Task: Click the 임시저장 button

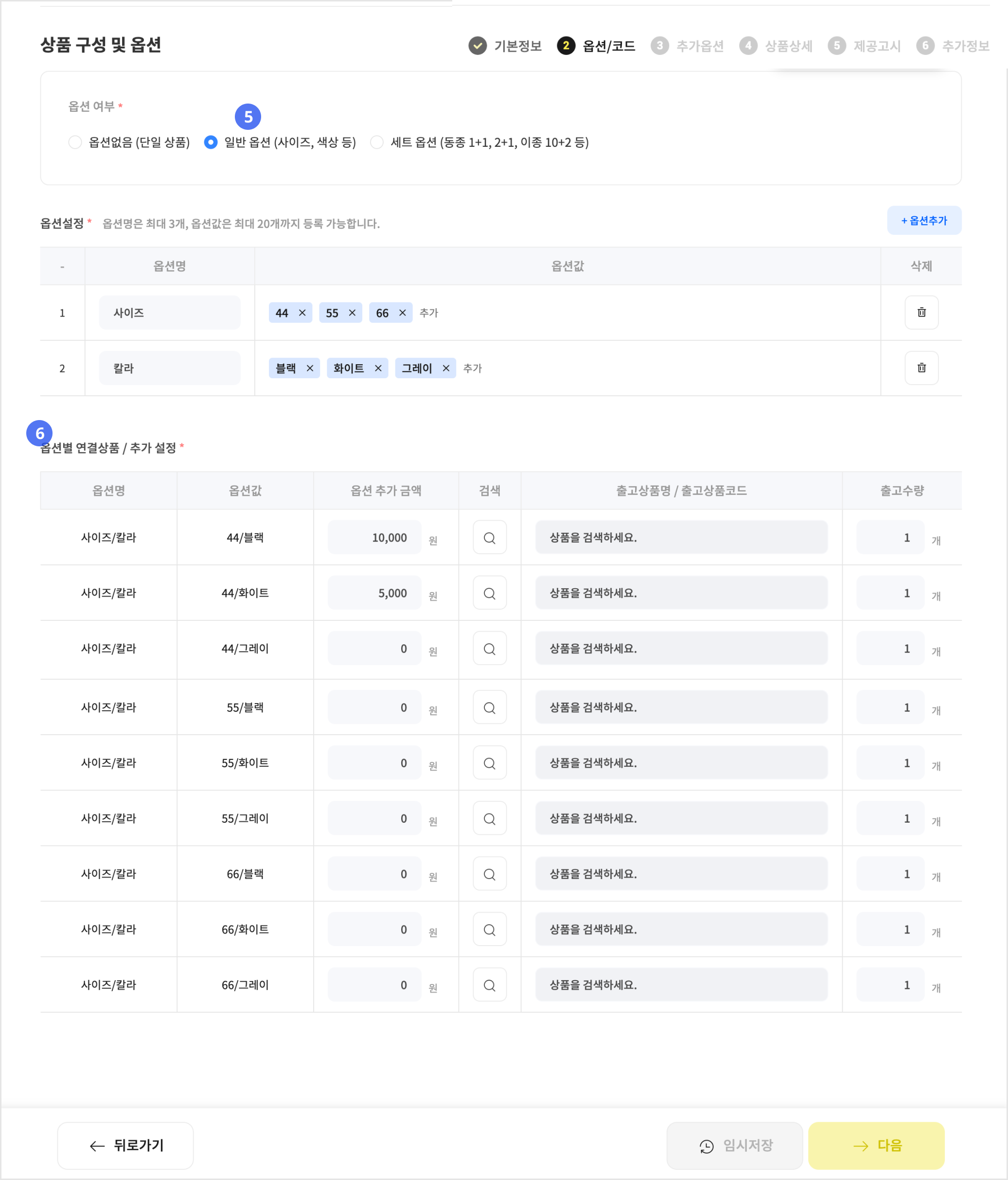Action: pyautogui.click(x=735, y=1145)
